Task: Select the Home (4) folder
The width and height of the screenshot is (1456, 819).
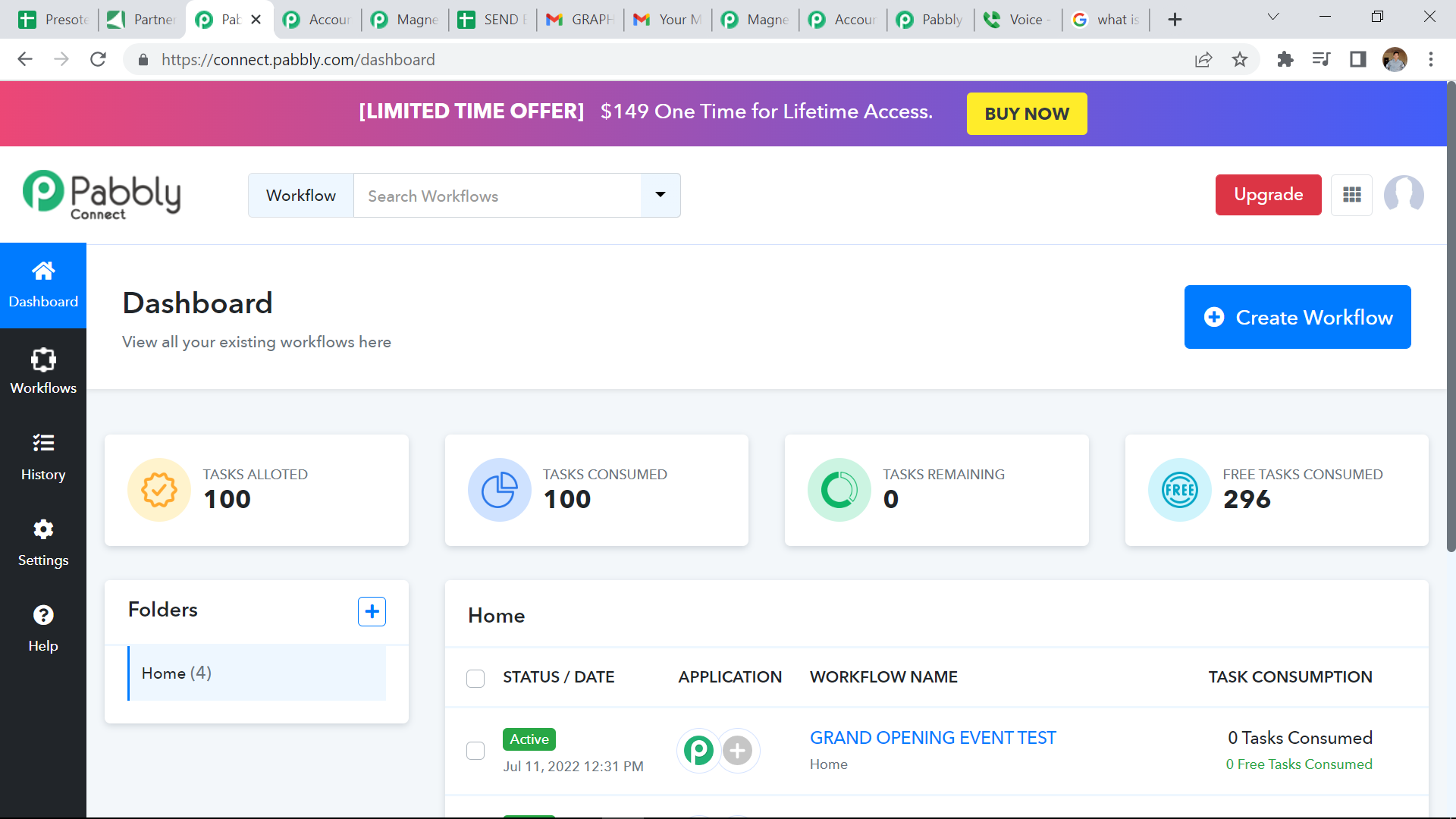Action: pyautogui.click(x=257, y=673)
